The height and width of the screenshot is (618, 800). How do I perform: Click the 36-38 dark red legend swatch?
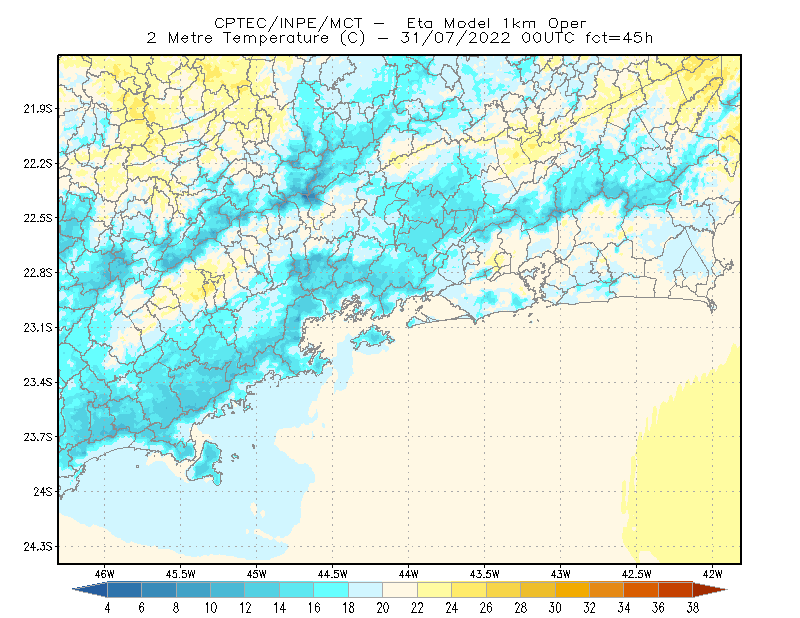[676, 589]
